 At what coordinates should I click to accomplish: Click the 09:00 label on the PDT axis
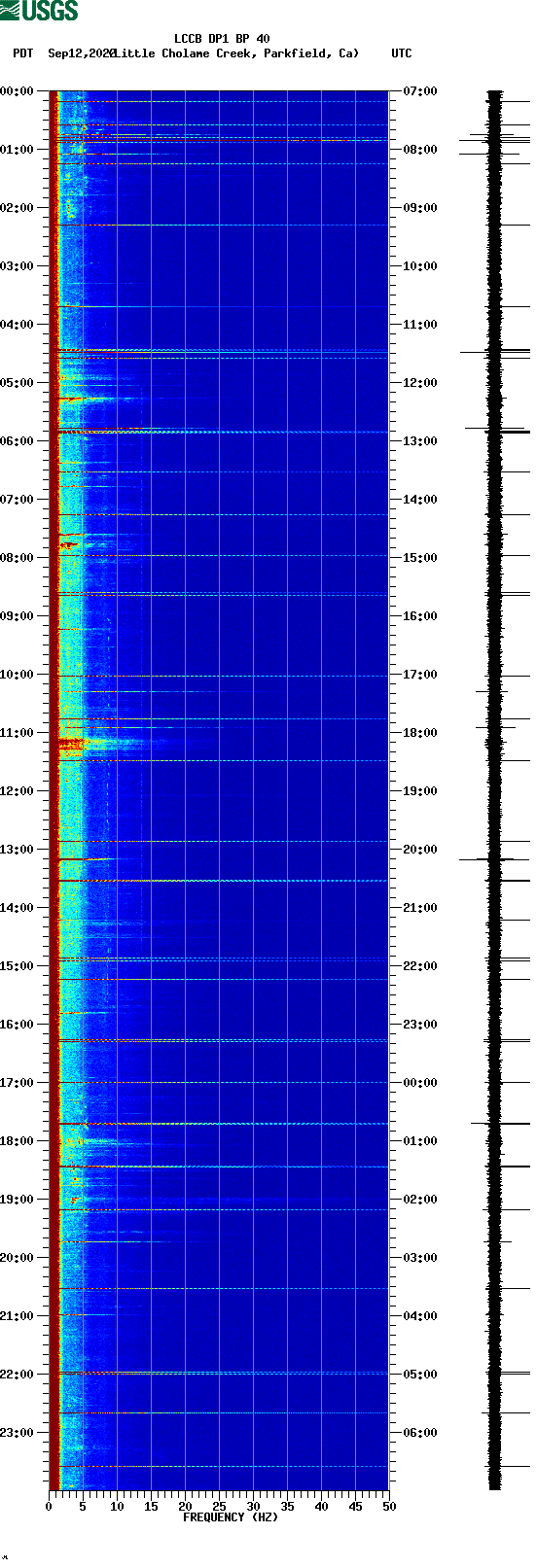click(x=18, y=616)
